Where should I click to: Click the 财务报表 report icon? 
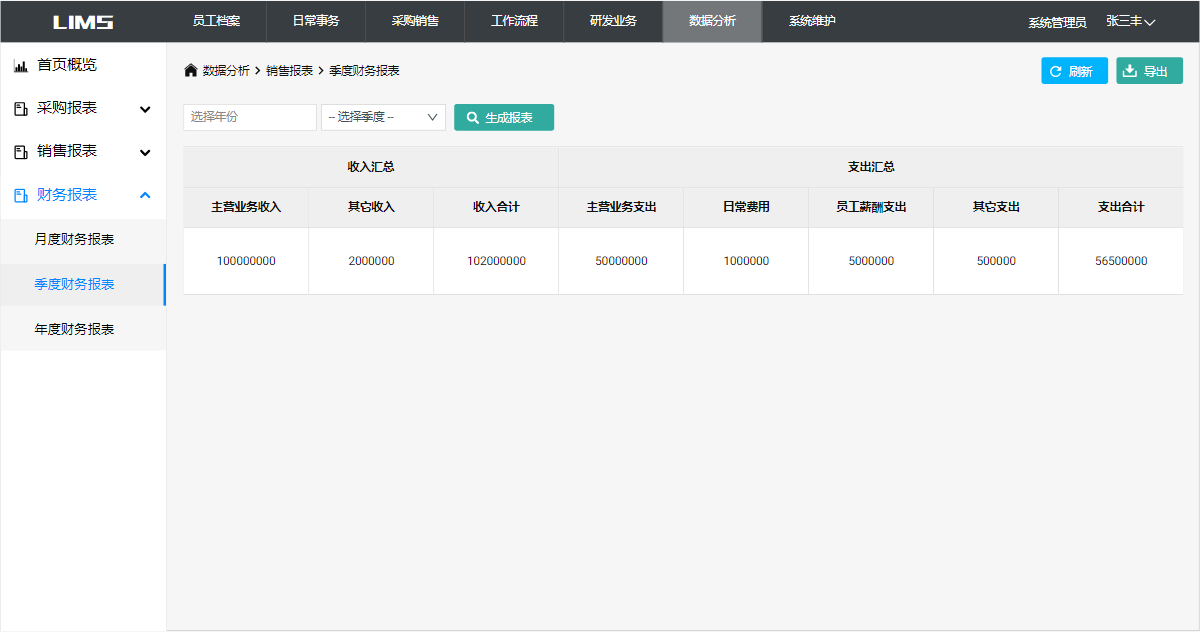tap(20, 195)
